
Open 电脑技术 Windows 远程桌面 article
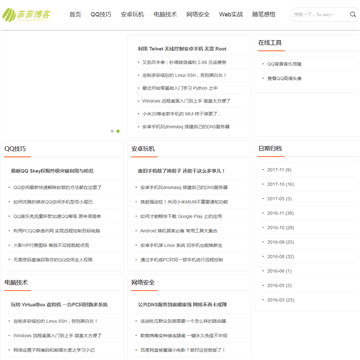pos(58,336)
